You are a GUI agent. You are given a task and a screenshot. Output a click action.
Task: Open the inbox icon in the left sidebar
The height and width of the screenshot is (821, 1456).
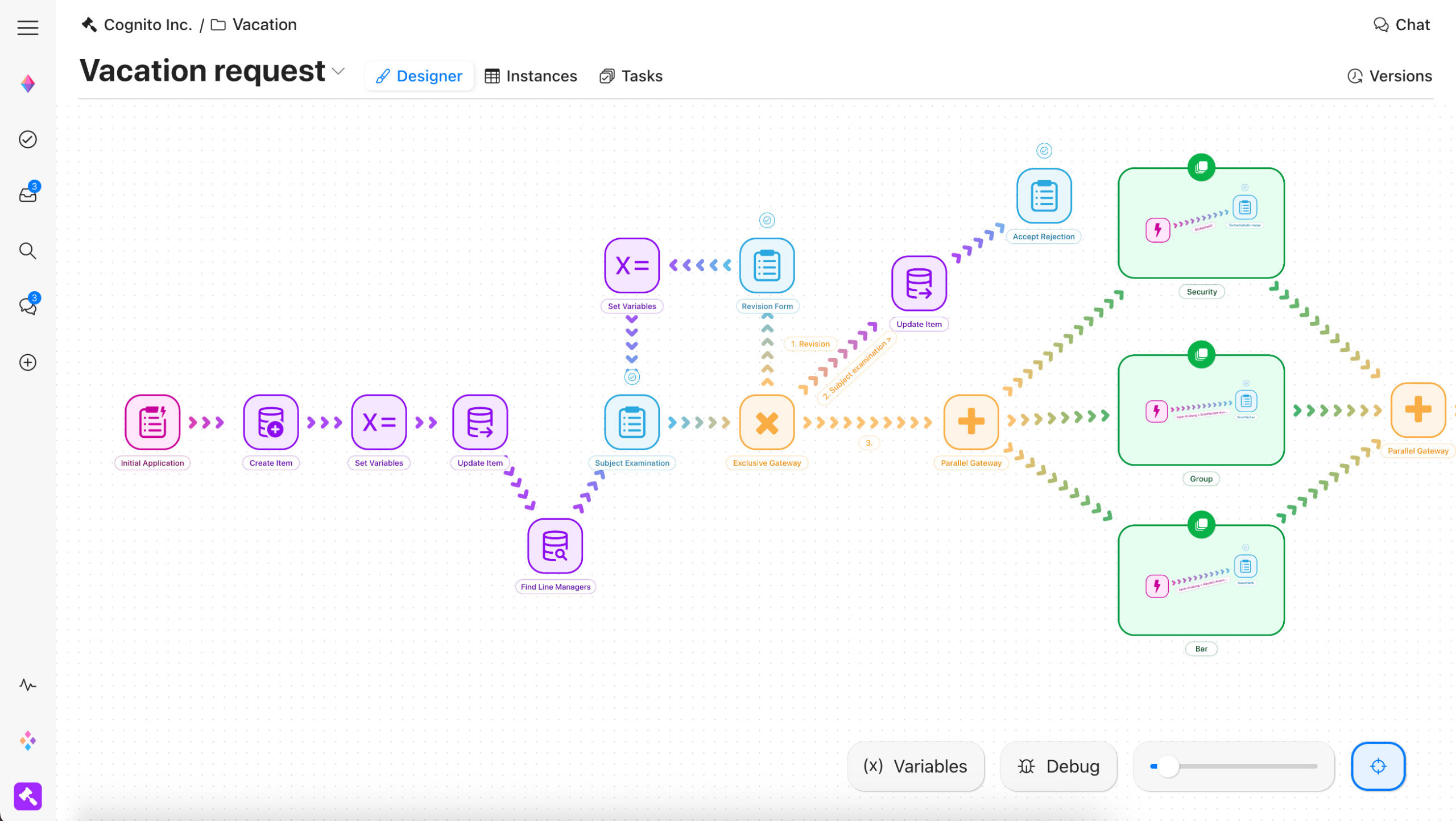[x=27, y=194]
